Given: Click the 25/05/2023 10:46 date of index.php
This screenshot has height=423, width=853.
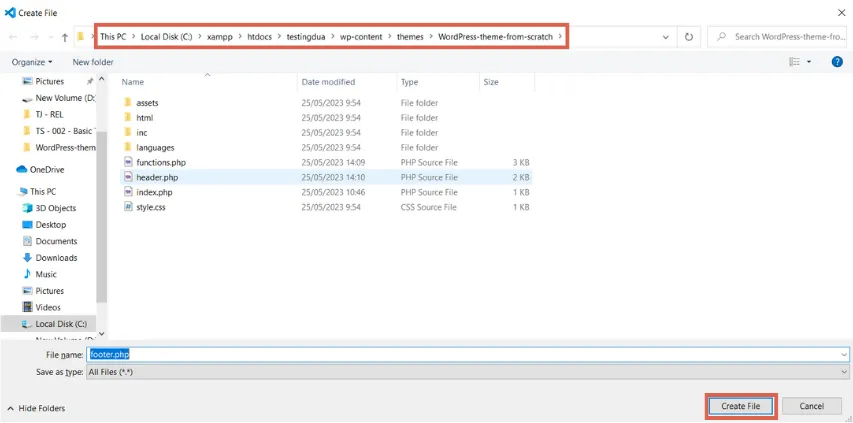Looking at the screenshot, I should [x=333, y=192].
